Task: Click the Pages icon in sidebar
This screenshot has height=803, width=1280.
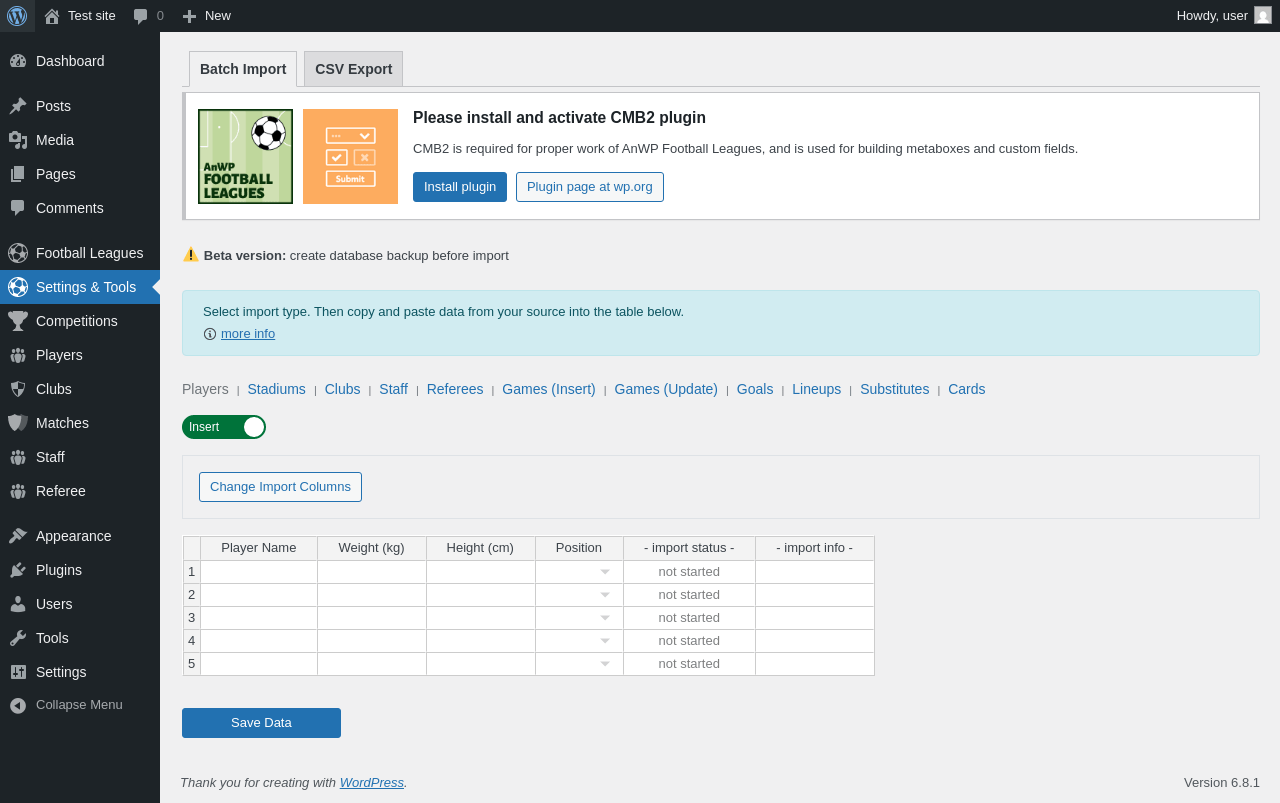Action: [18, 174]
